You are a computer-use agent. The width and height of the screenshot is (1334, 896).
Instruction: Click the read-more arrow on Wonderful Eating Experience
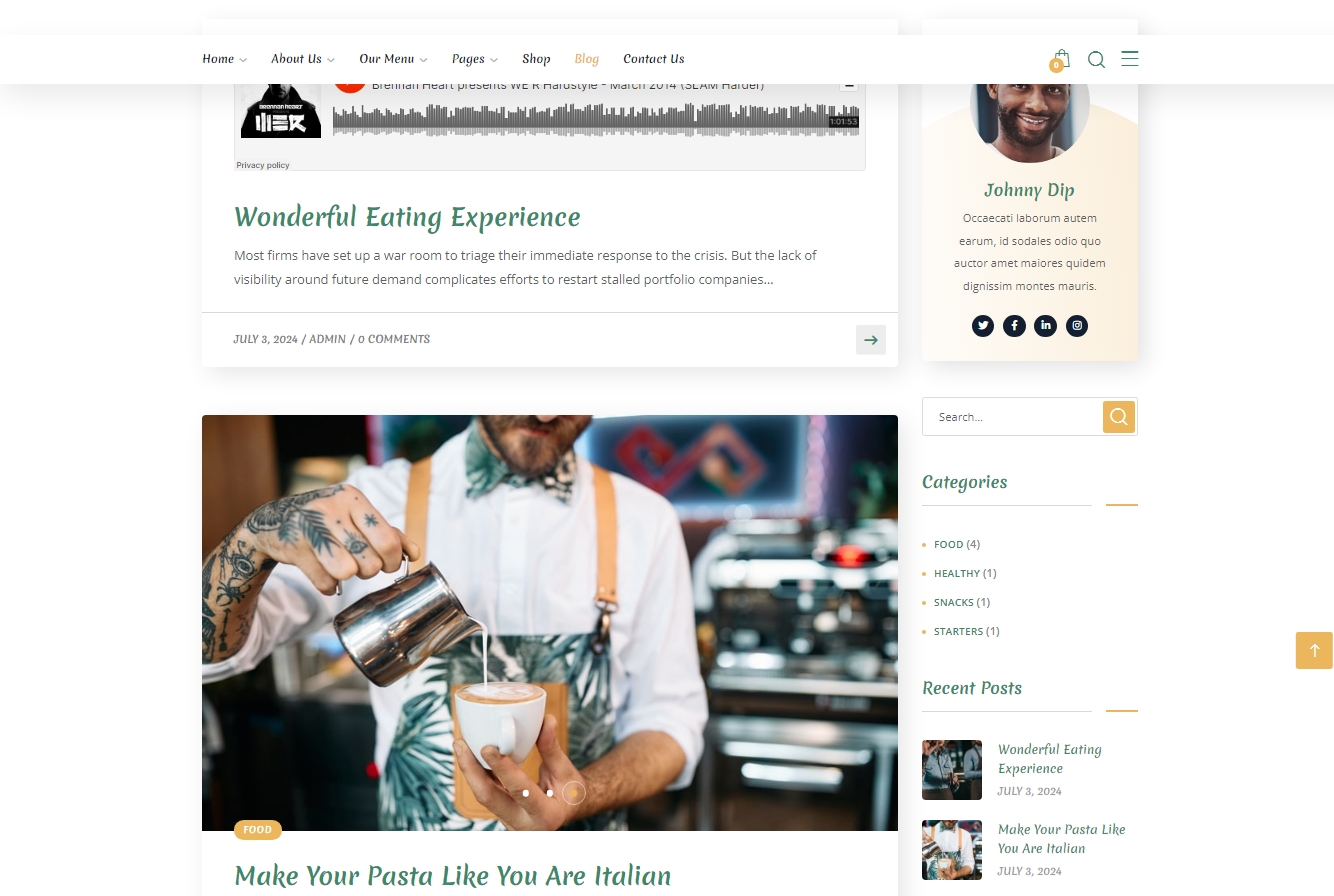point(871,340)
